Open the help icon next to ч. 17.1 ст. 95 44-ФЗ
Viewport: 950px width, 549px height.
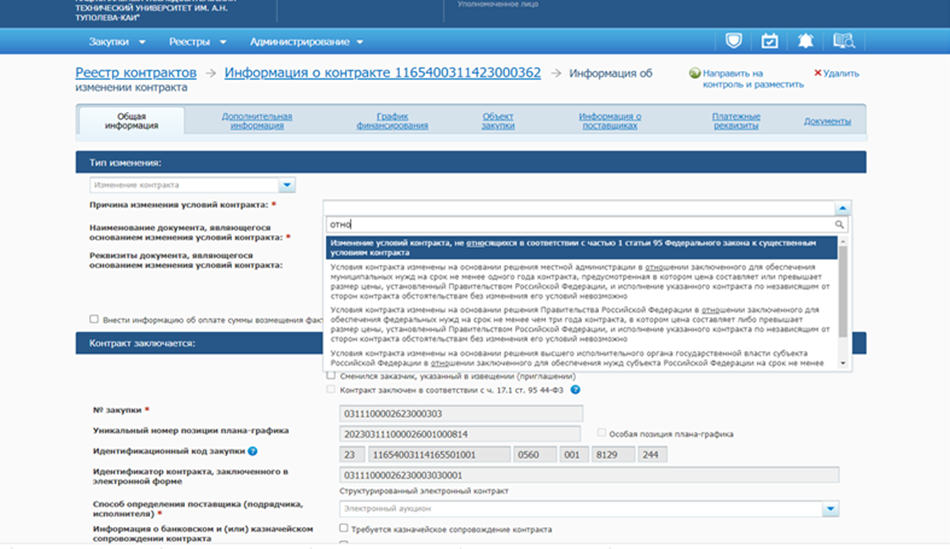(x=575, y=390)
